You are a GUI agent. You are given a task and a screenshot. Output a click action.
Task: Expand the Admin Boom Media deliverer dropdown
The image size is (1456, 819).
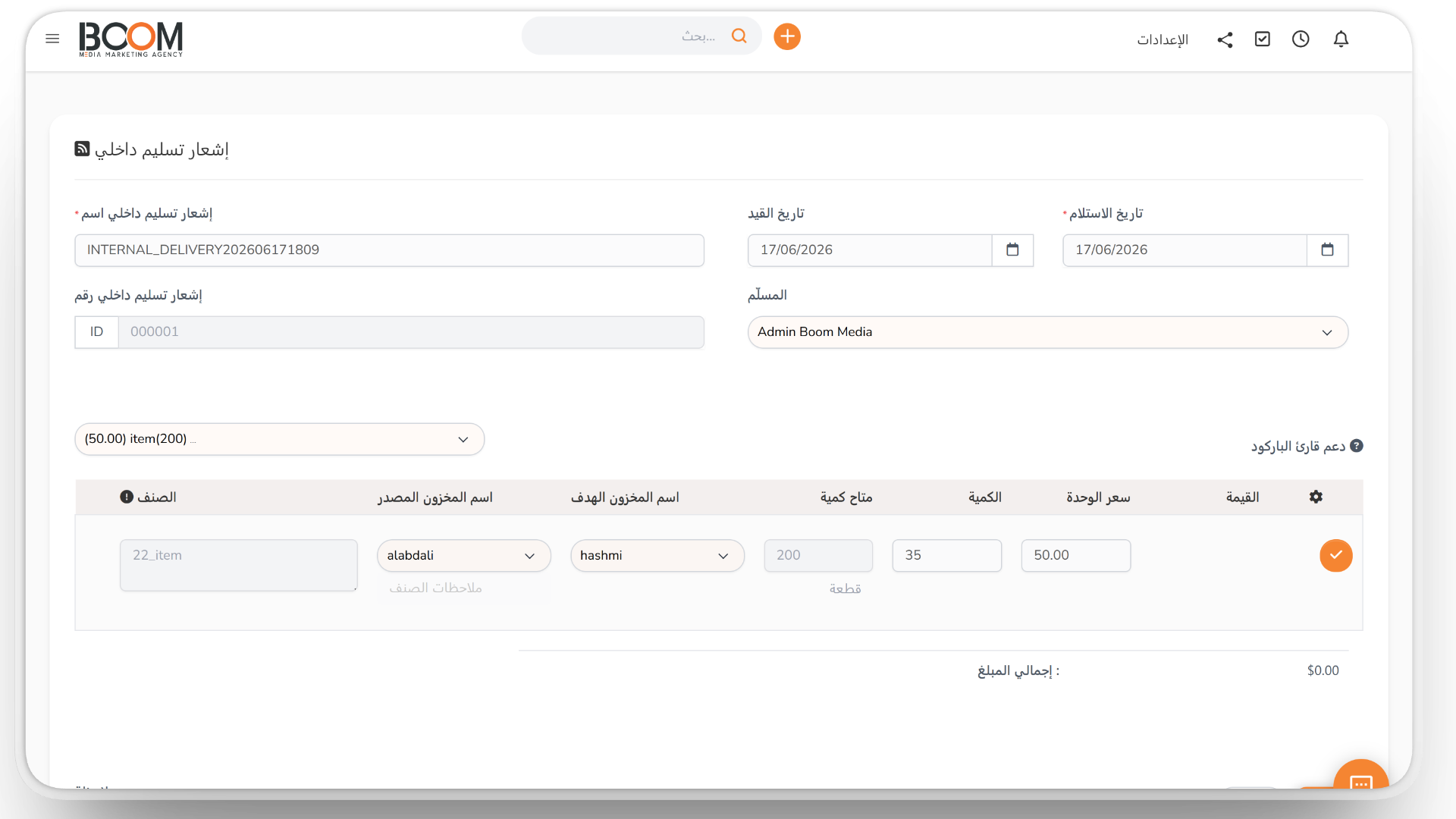coord(1048,332)
